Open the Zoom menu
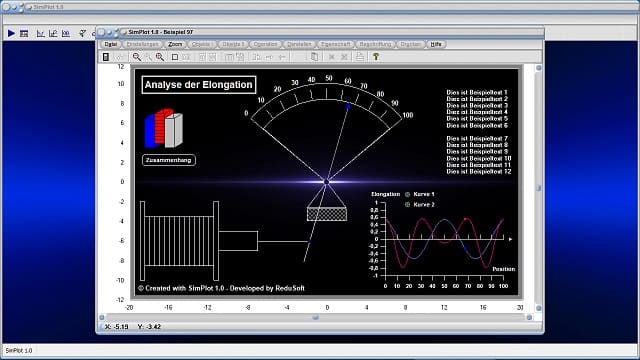The width and height of the screenshot is (640, 360). click(175, 44)
